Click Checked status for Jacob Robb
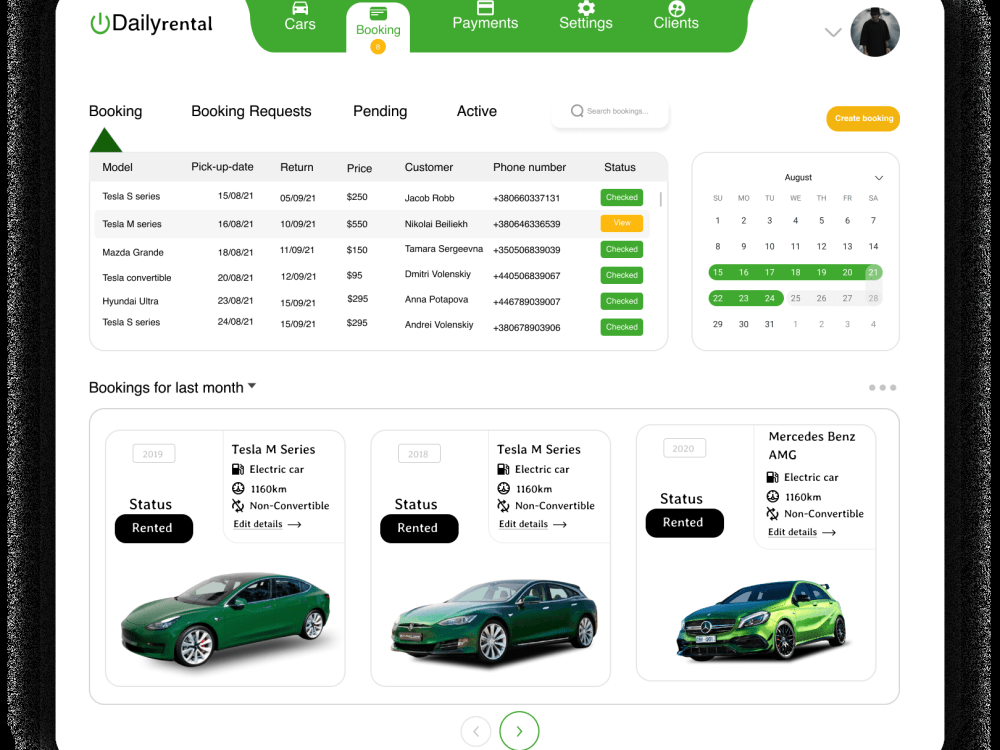Screen dimensions: 1000x750 tap(622, 198)
